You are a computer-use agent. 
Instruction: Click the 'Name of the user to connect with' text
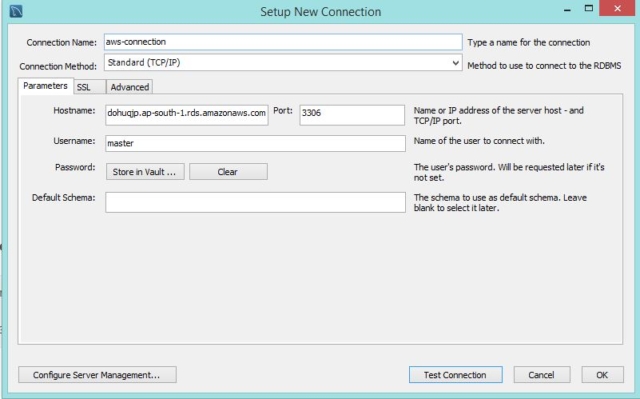[x=479, y=141]
